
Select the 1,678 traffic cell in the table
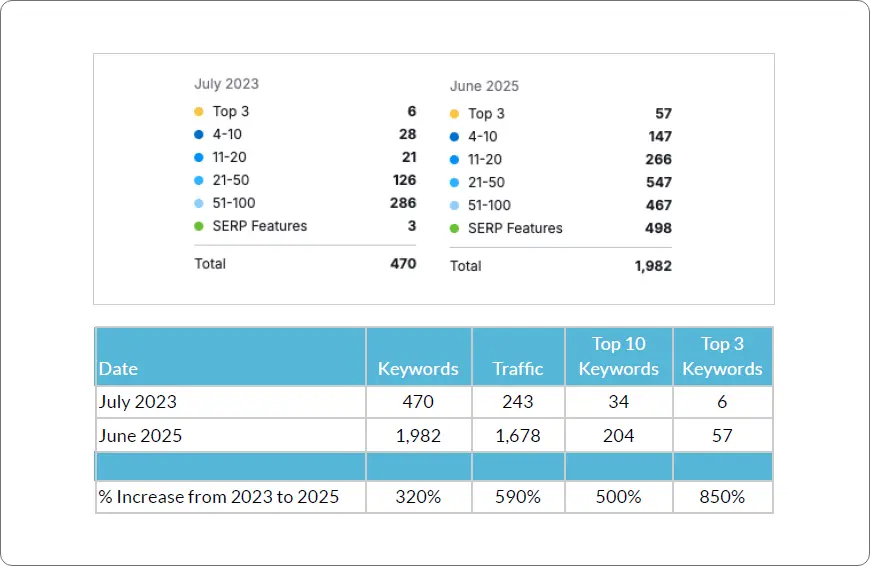pos(518,436)
